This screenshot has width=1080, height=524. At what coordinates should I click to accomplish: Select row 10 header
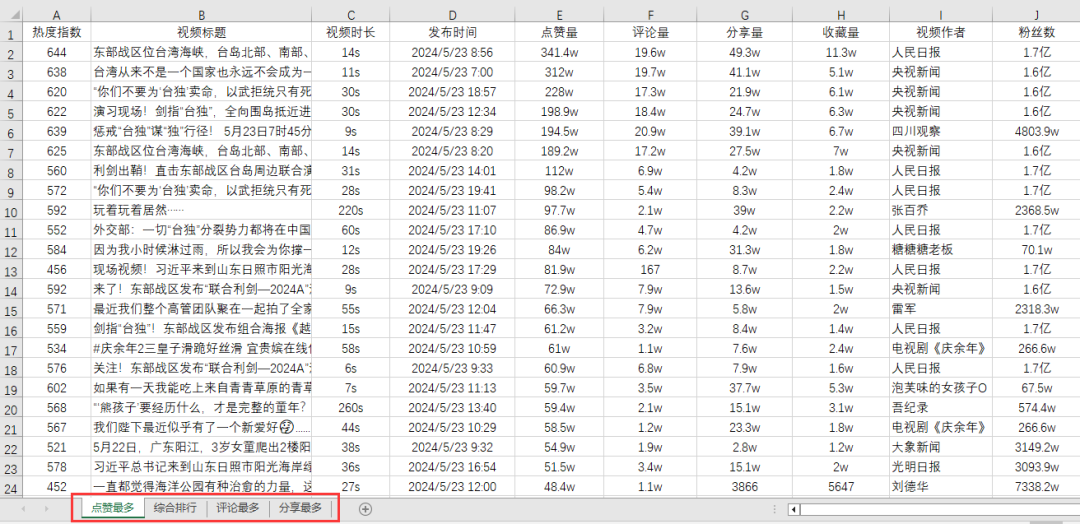[x=11, y=210]
